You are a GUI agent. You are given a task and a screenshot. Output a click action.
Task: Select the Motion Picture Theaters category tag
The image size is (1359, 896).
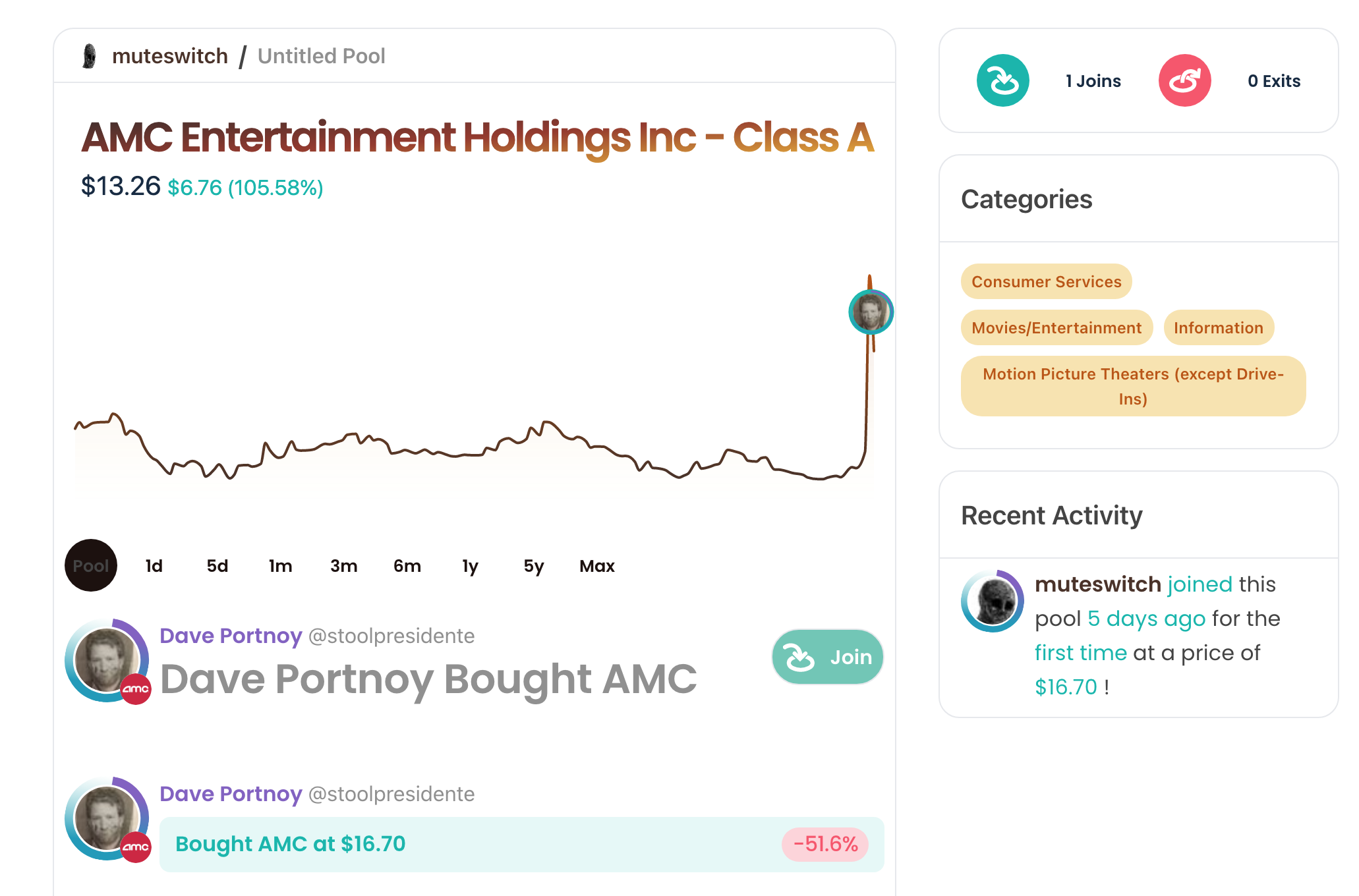1133,386
